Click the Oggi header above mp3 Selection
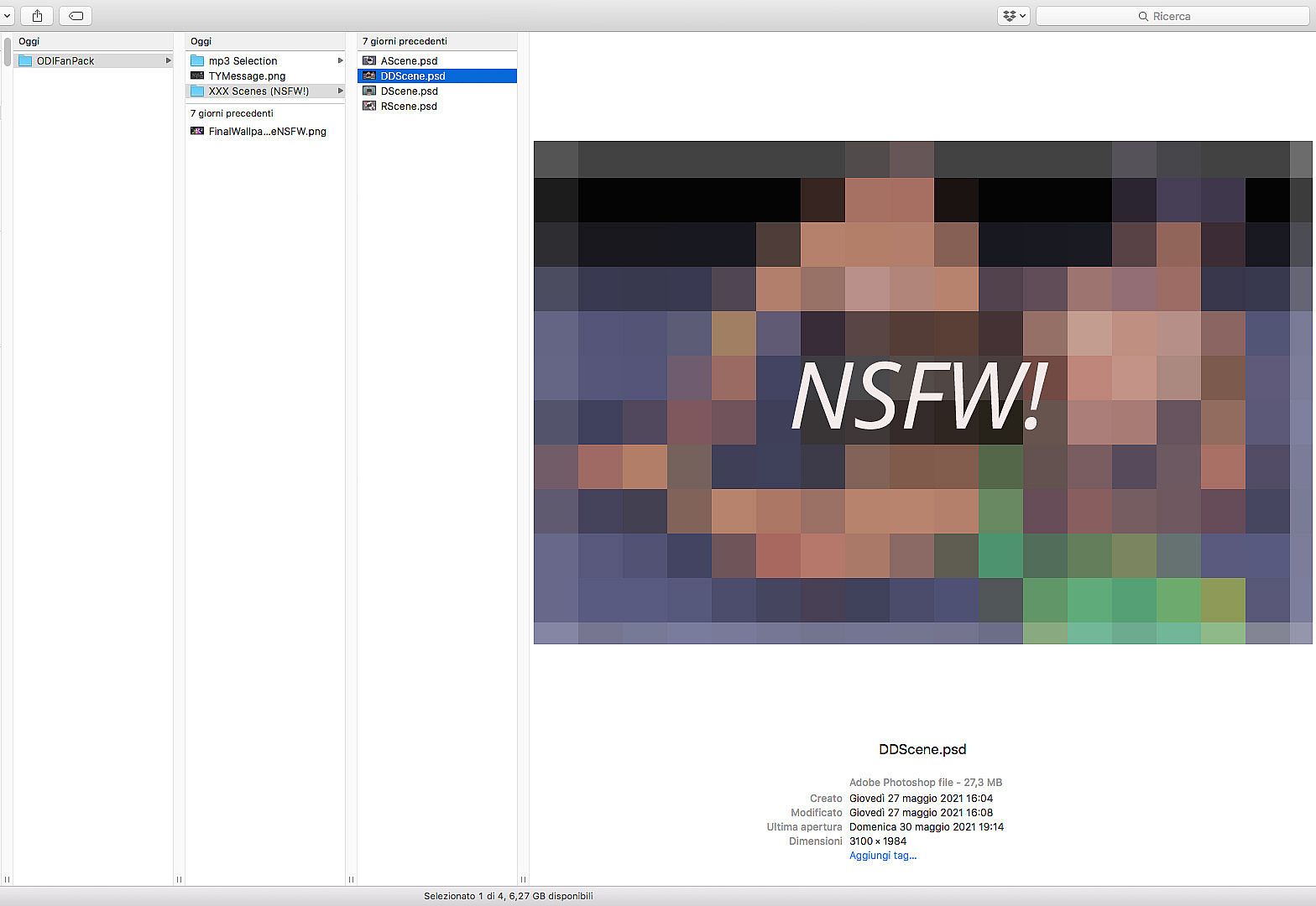 pos(201,41)
